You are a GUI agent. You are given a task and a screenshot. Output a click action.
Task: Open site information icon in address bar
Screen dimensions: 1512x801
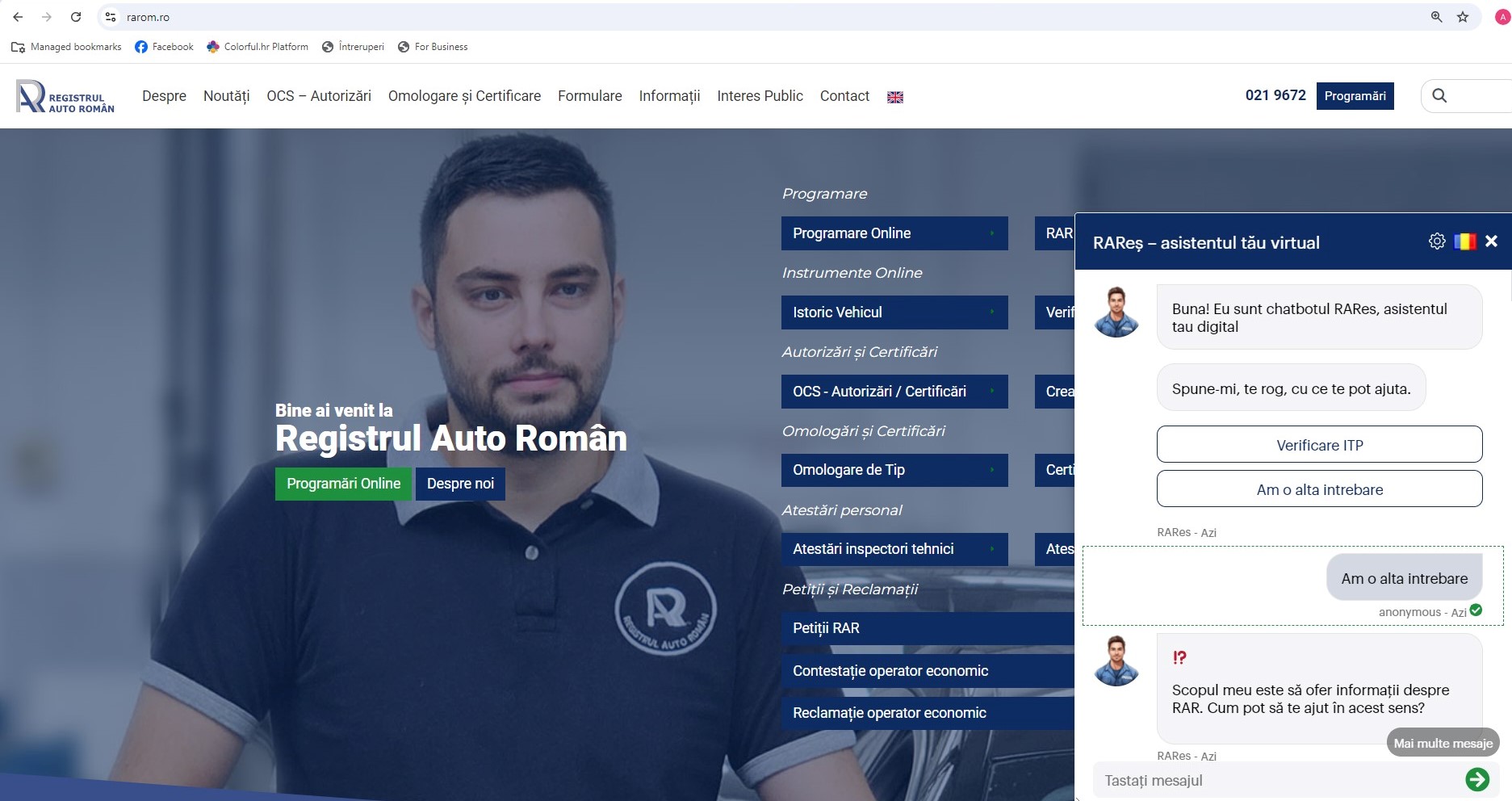point(111,17)
